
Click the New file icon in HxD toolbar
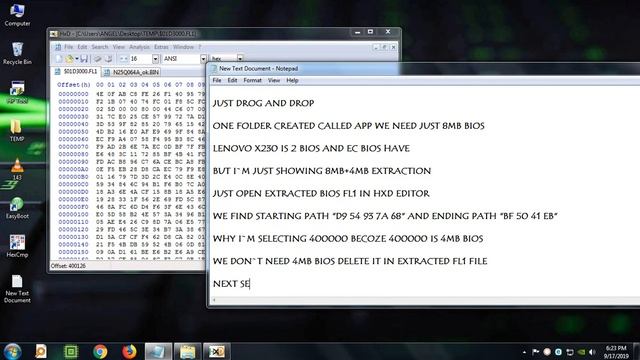point(59,59)
